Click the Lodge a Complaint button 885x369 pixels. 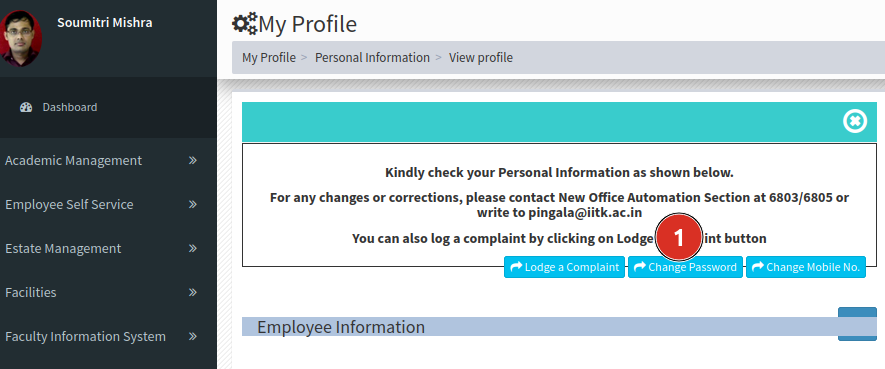tap(564, 267)
